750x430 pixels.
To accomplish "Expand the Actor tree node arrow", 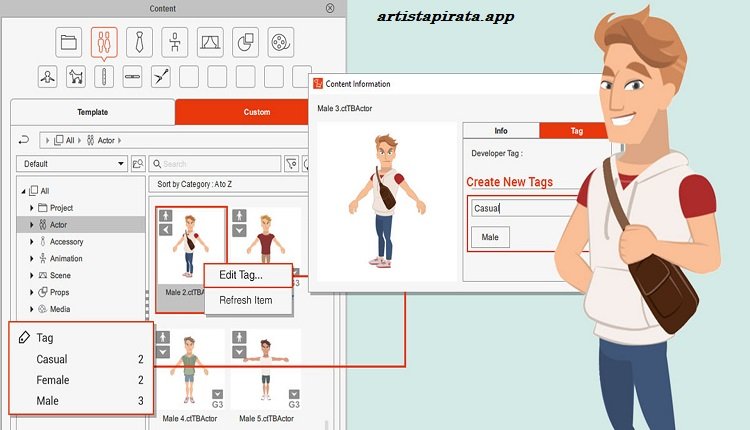I will (x=32, y=224).
